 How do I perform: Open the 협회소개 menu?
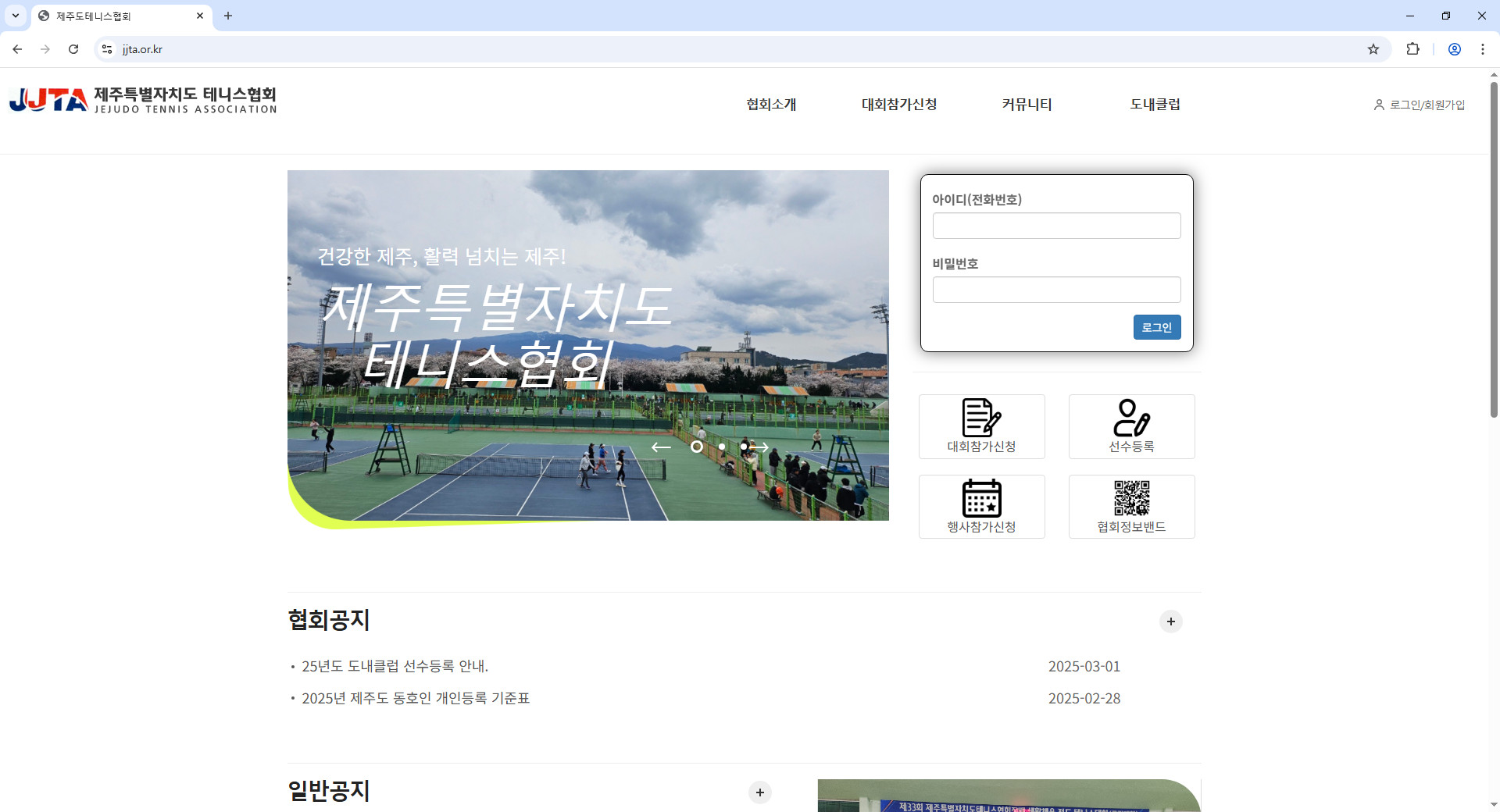771,105
